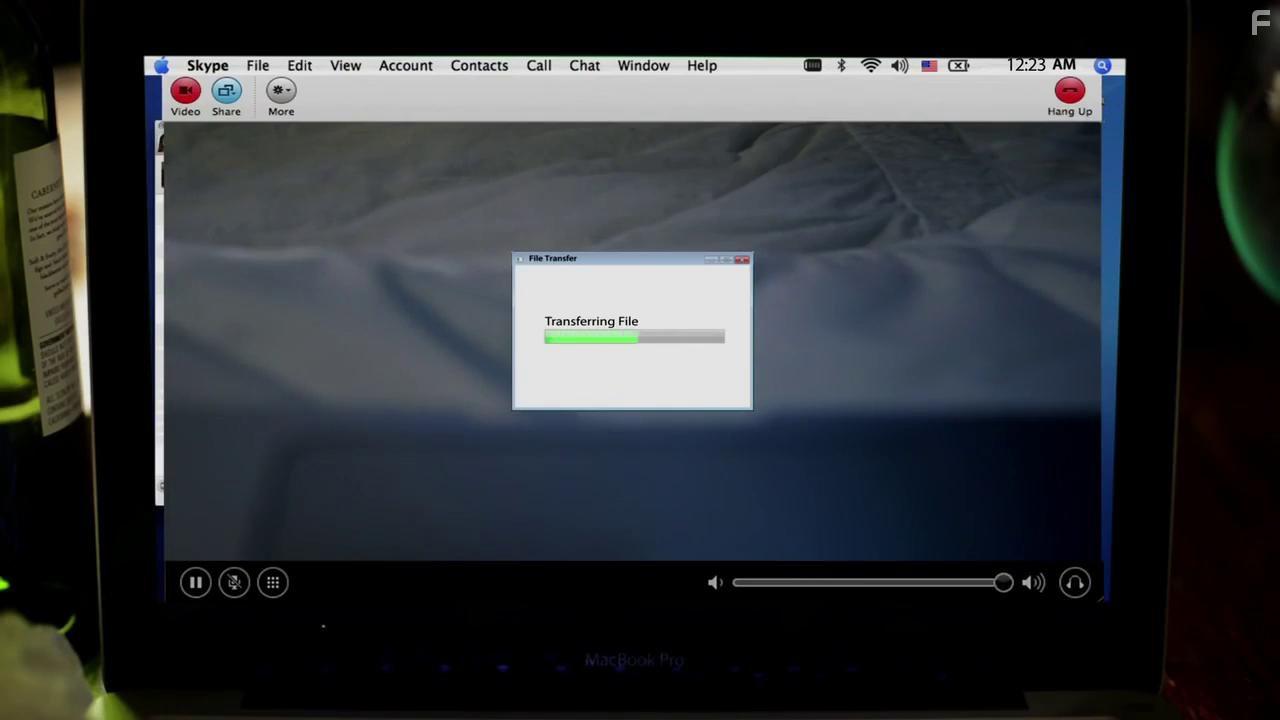Toggle the microphone mute button
The height and width of the screenshot is (720, 1280).
(234, 583)
